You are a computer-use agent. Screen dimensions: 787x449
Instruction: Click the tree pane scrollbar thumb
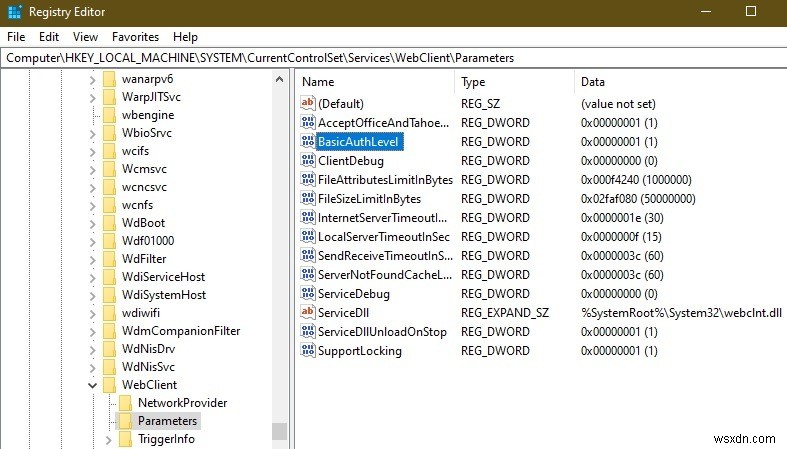(x=280, y=431)
